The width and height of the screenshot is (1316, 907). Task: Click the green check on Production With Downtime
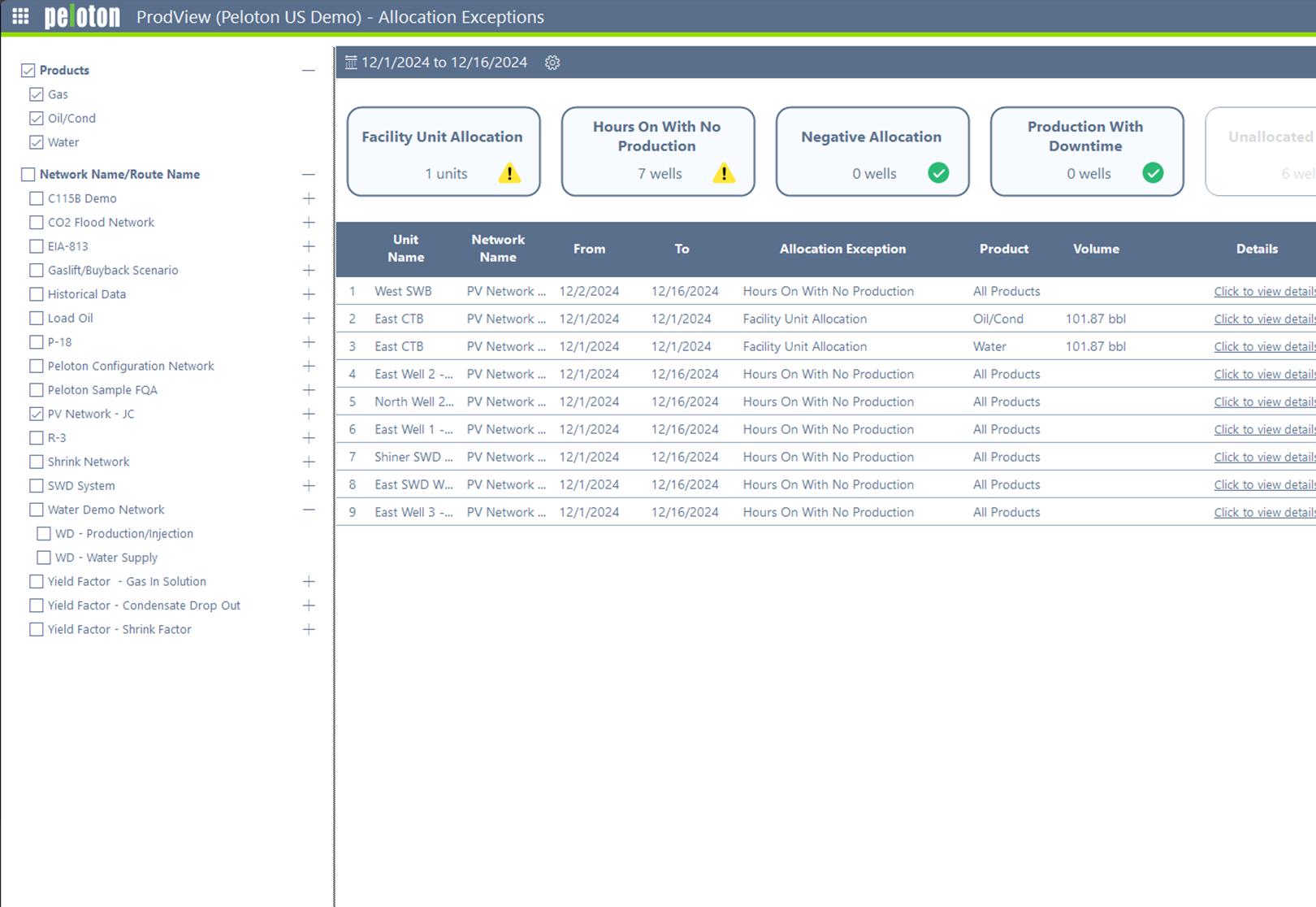click(1153, 173)
